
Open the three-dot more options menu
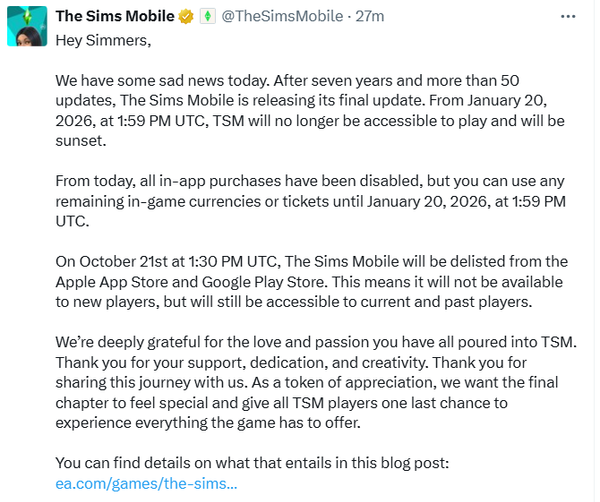(x=568, y=17)
